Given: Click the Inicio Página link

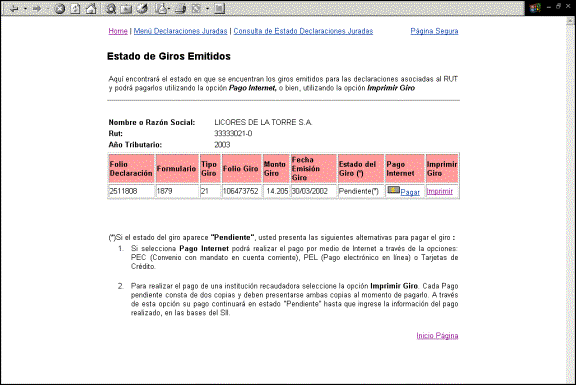Looking at the screenshot, I should point(437,335).
